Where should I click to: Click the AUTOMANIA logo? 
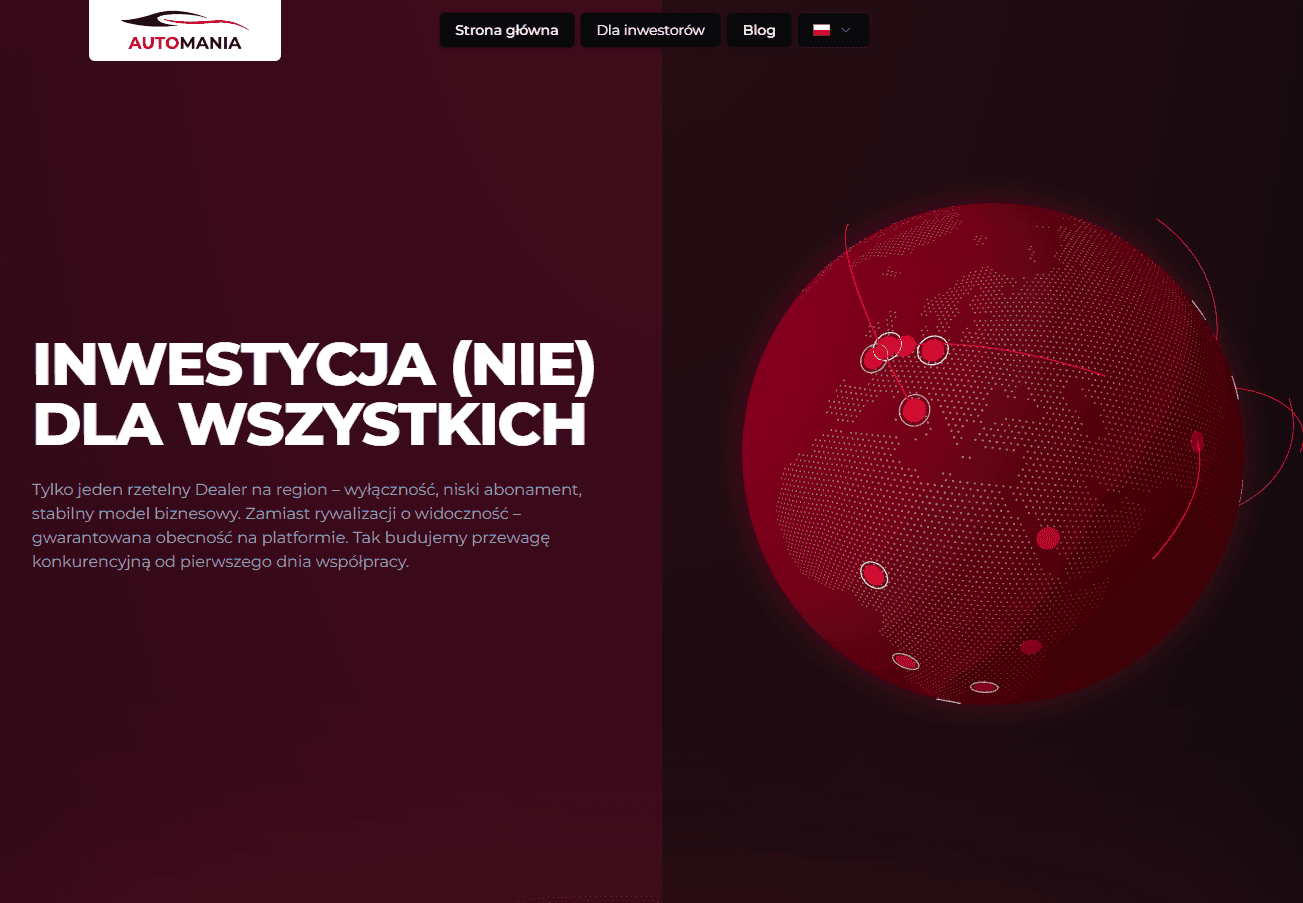point(184,30)
